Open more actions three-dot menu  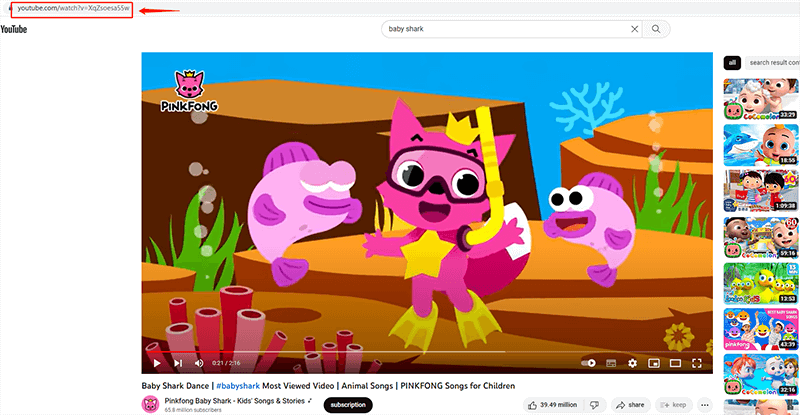(705, 405)
